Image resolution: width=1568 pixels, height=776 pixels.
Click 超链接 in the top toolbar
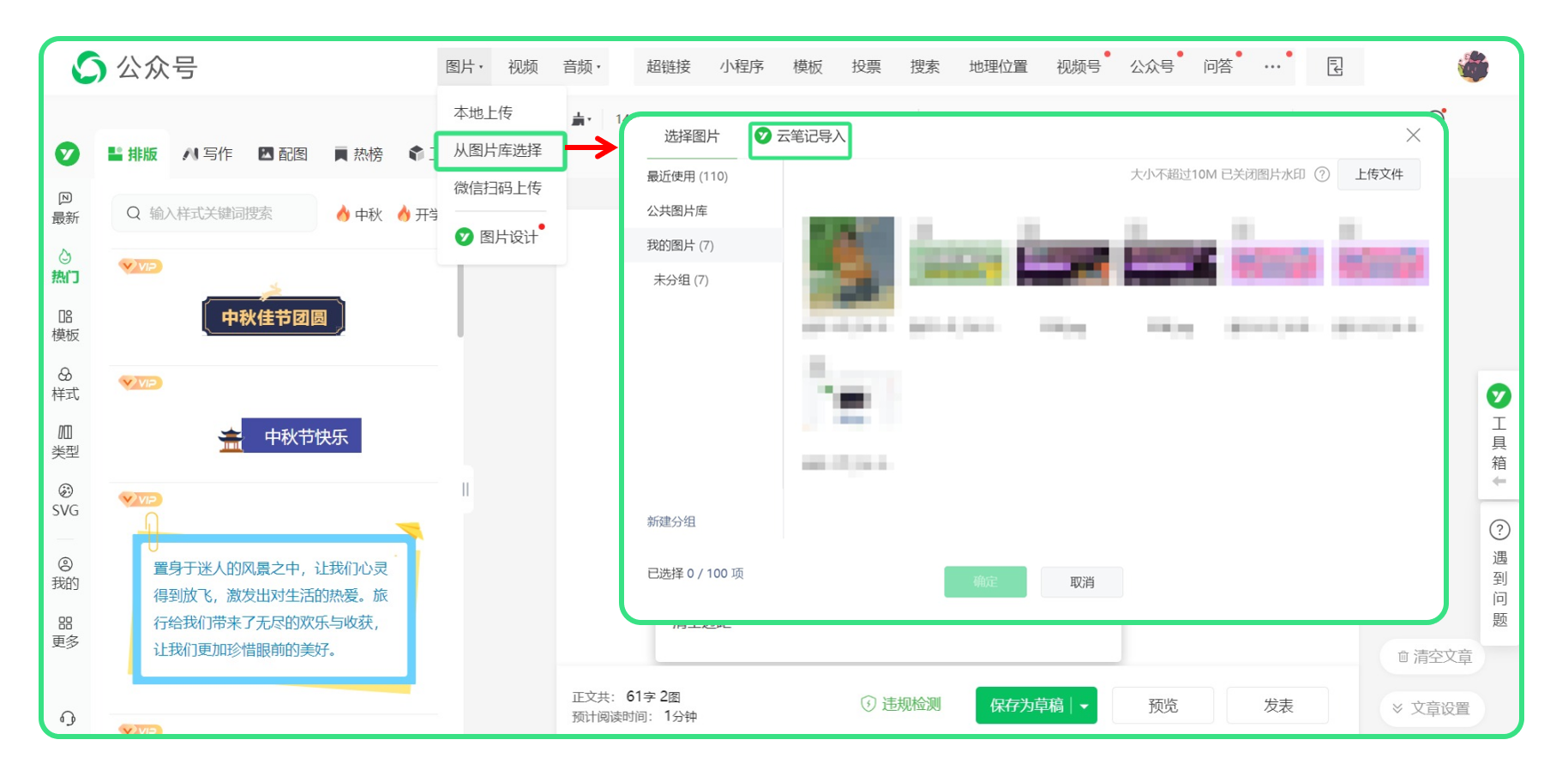pyautogui.click(x=669, y=67)
